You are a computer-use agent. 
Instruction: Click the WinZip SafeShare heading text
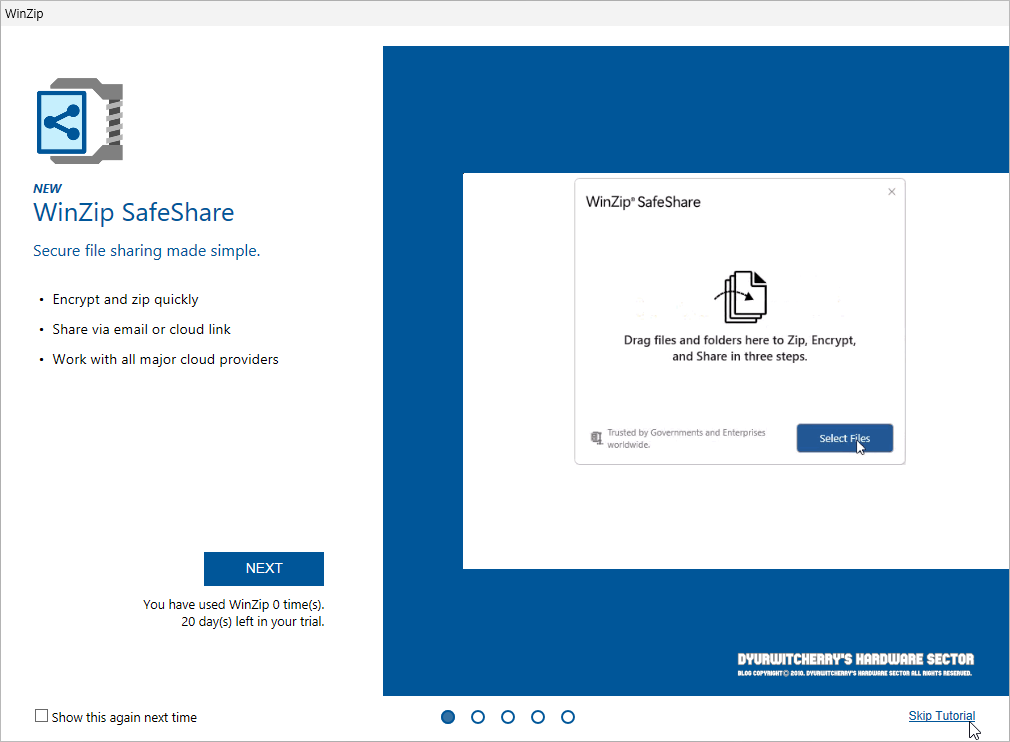click(133, 213)
